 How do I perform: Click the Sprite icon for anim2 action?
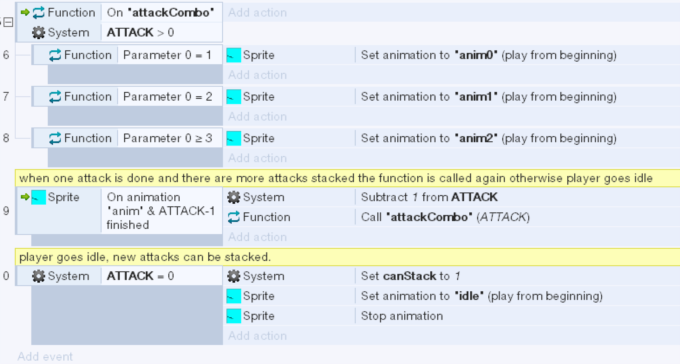click(234, 138)
